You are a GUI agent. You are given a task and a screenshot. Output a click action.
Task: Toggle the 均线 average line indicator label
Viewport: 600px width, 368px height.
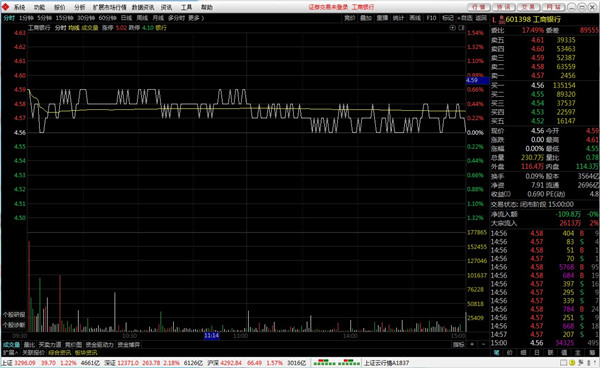tap(73, 28)
